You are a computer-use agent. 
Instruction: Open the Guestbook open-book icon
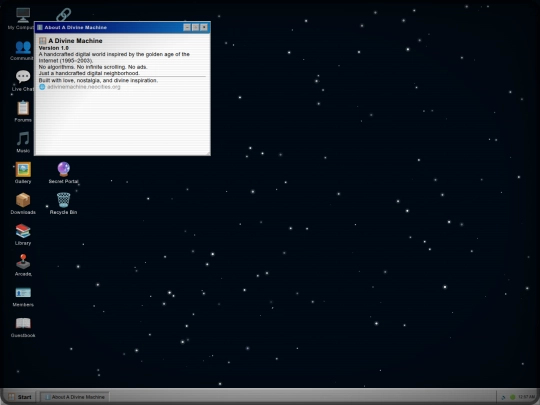pos(23,327)
